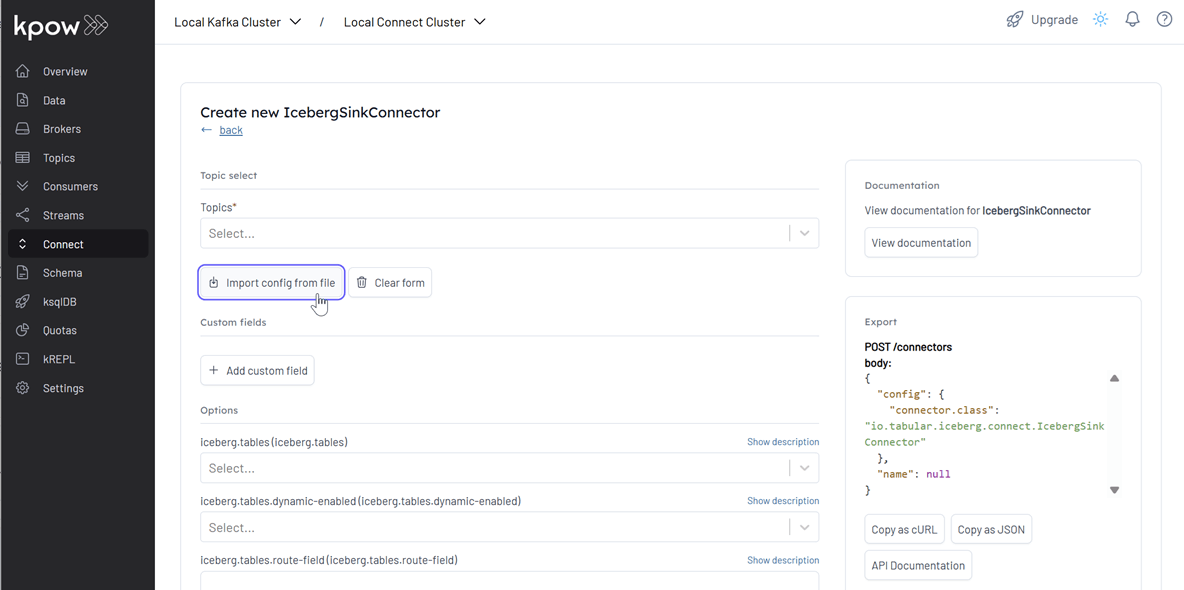
Task: Click the Schema document icon
Action: 23,273
